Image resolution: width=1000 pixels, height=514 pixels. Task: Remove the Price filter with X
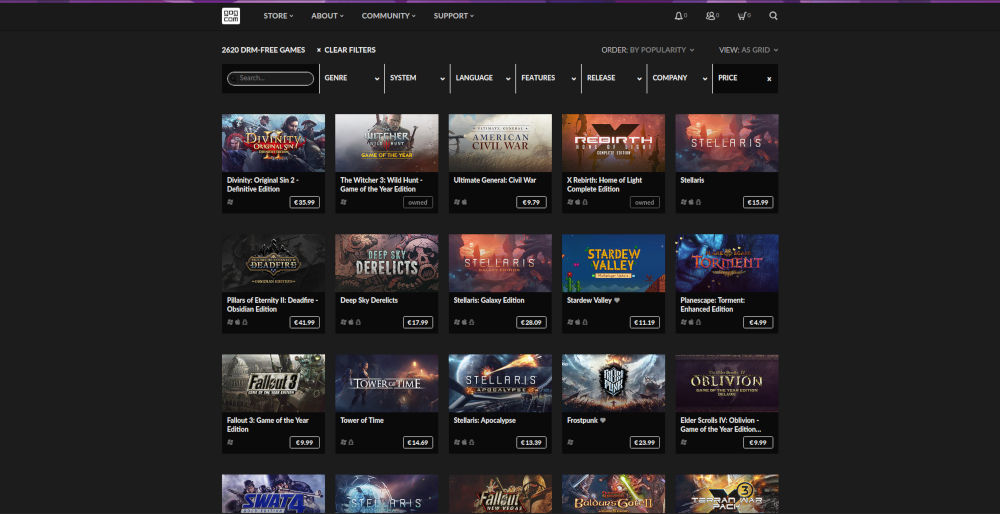(769, 78)
